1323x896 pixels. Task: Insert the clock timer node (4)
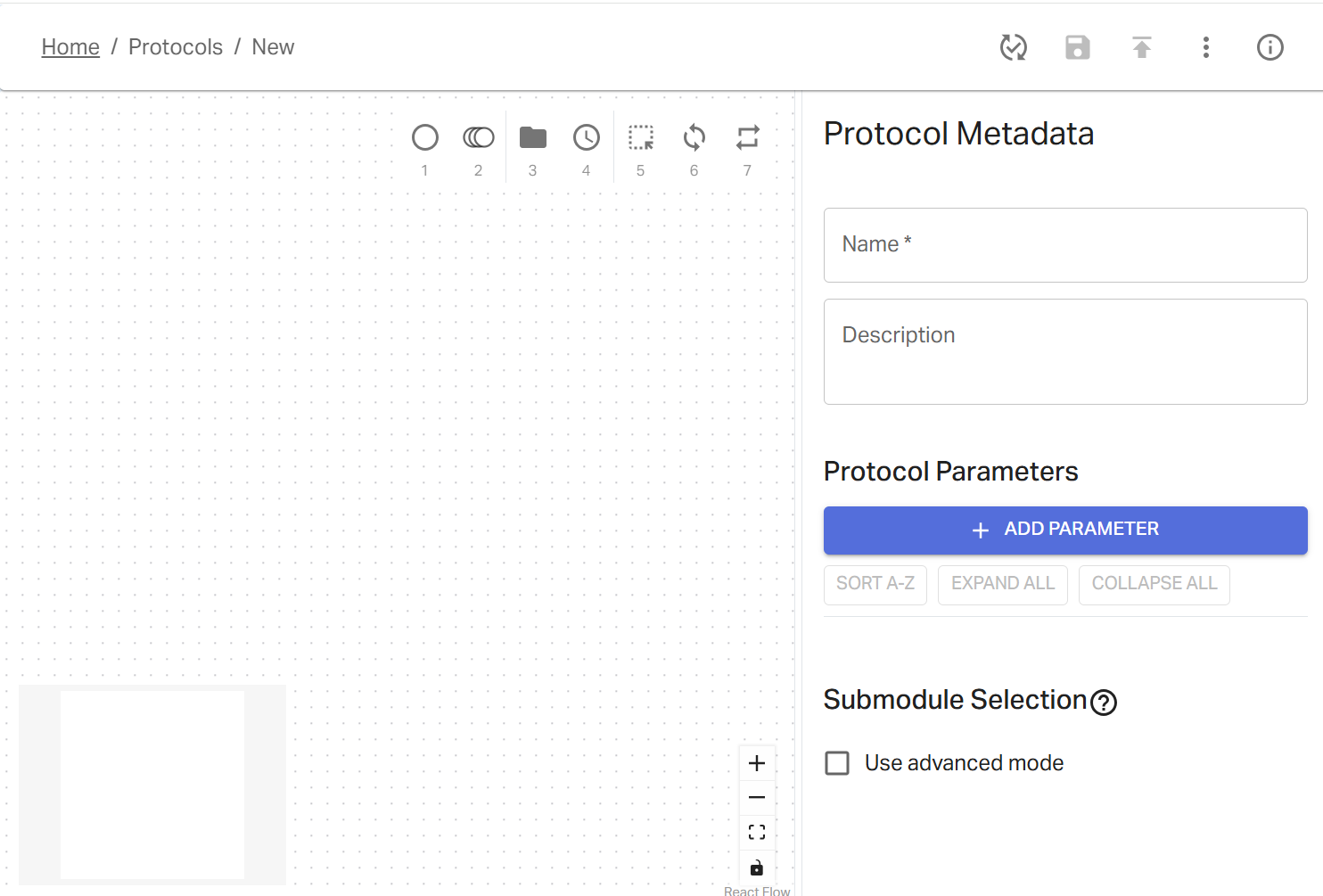tap(586, 137)
